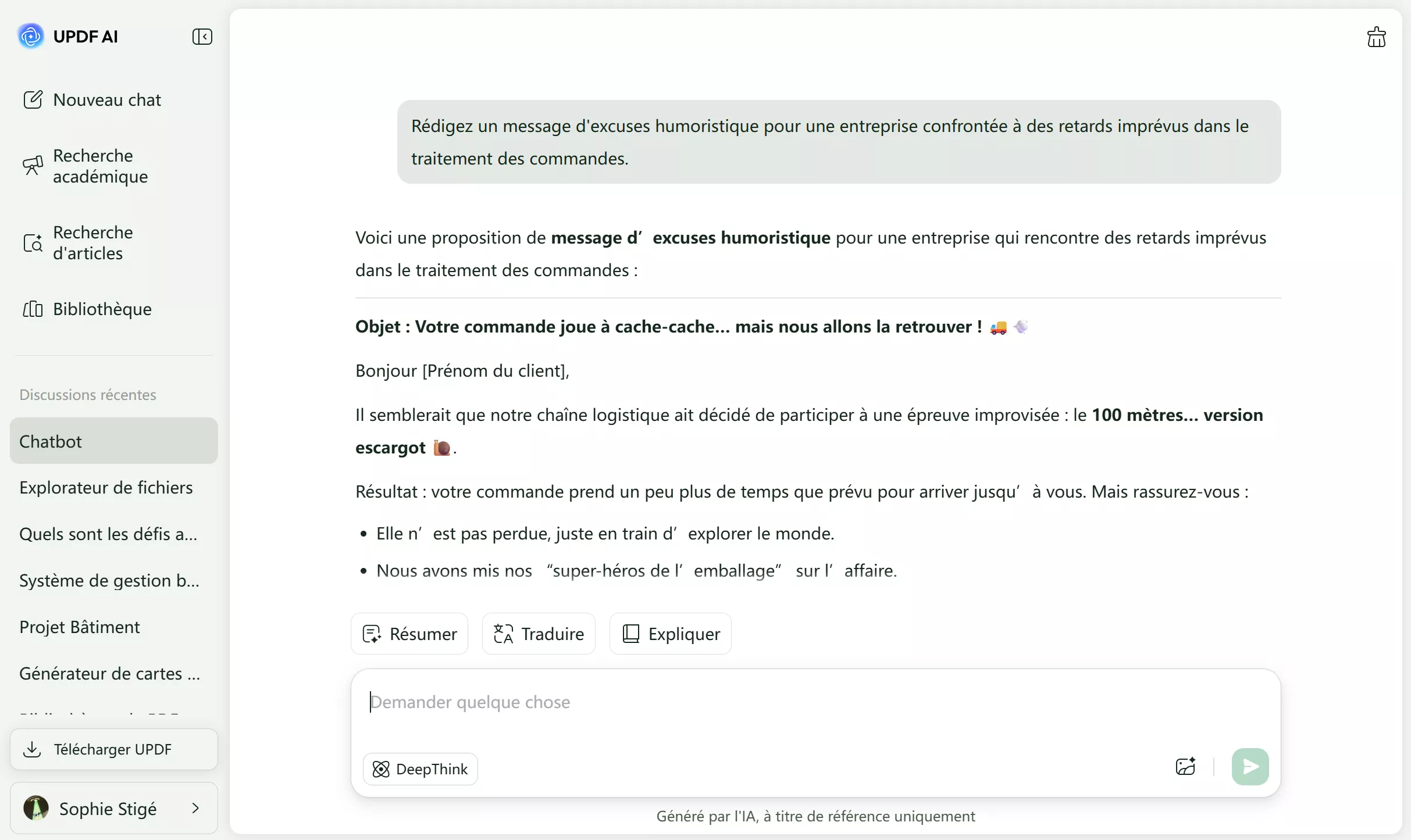Click Sophie Stigé's avatar picture
This screenshot has height=840, width=1411.
click(36, 808)
